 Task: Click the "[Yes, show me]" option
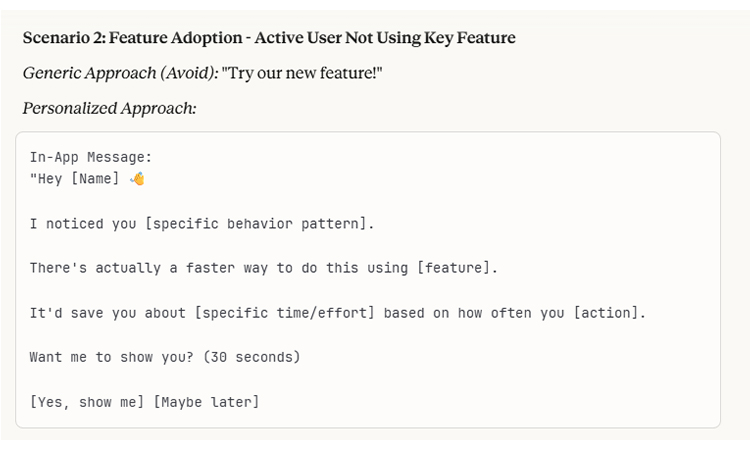(87, 402)
